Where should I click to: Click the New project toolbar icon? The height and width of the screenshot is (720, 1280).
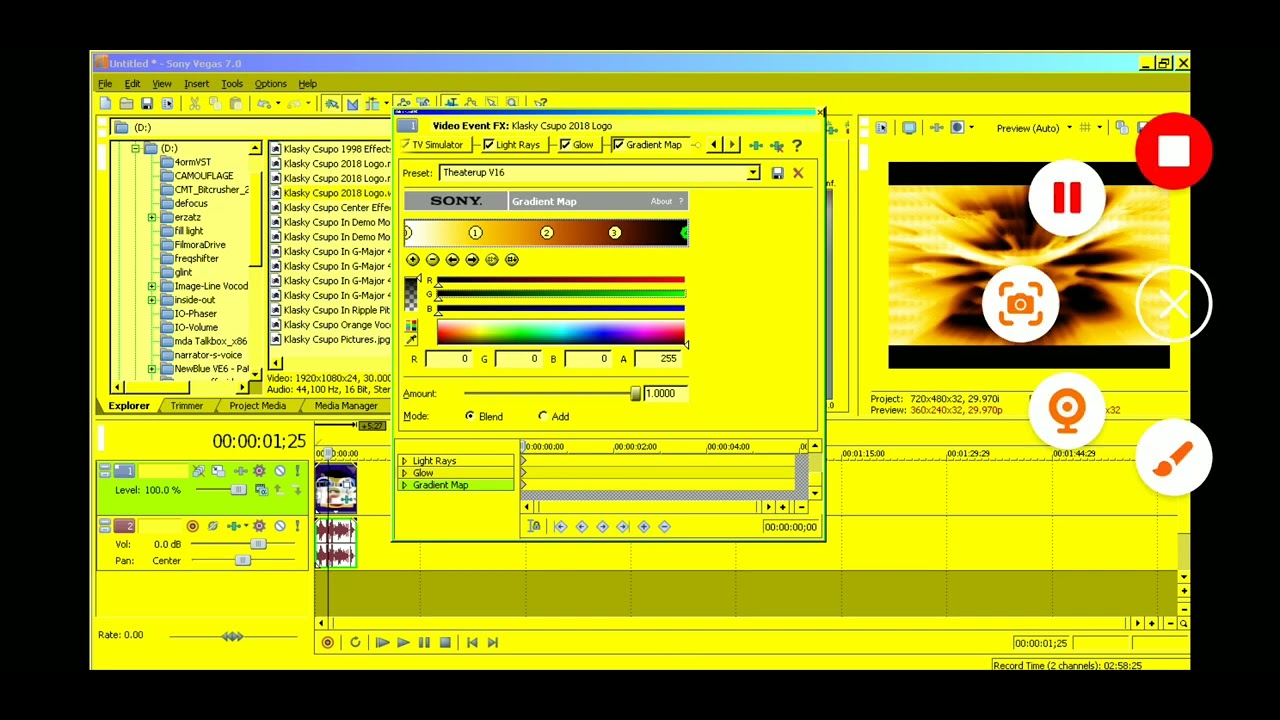pos(105,103)
